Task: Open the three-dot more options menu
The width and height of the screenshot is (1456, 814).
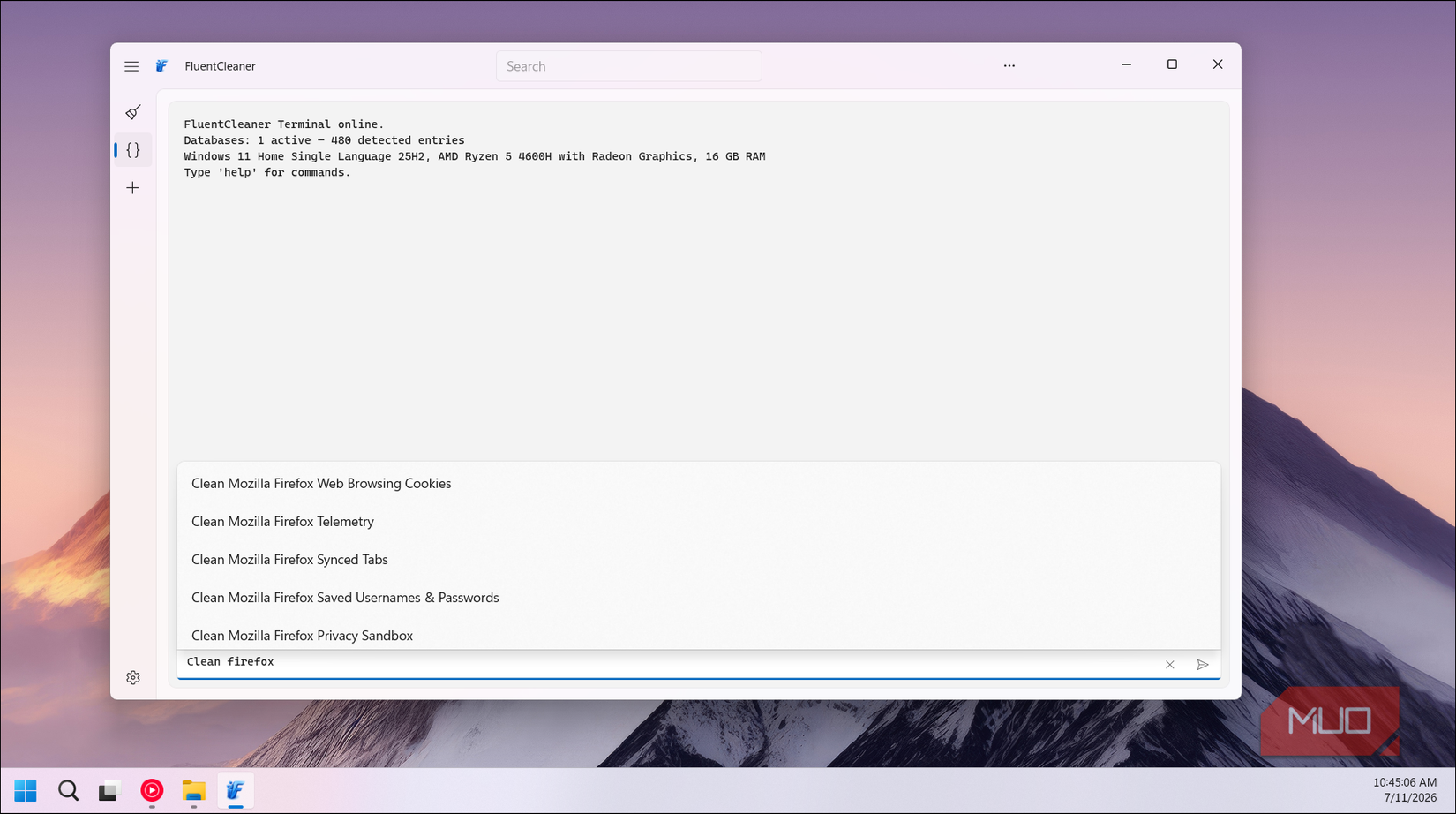Action: (x=1009, y=66)
